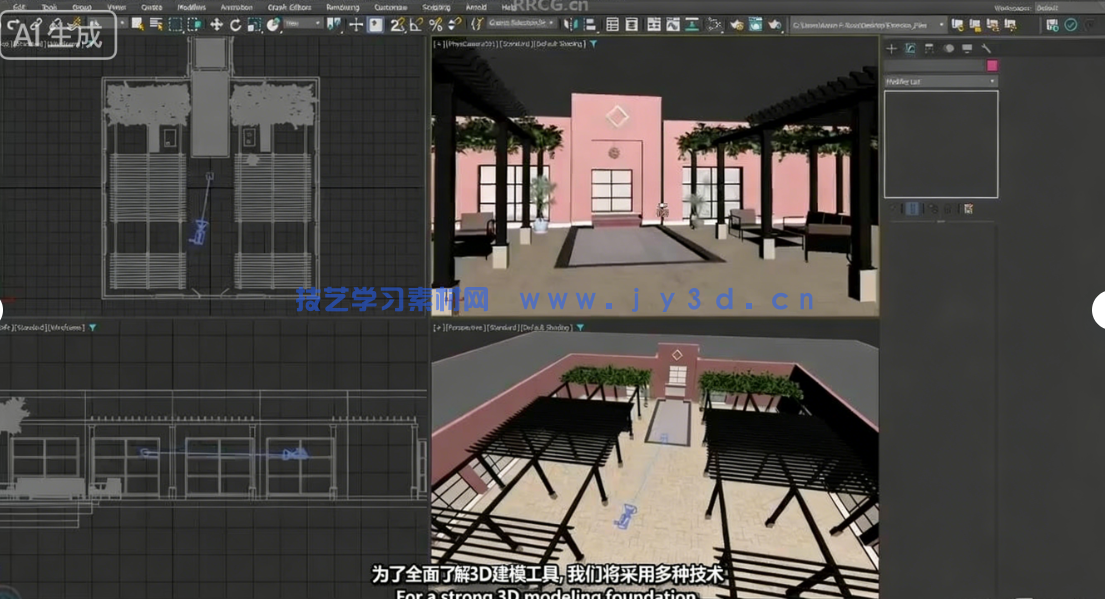Viewport: 1105px width, 599px height.
Task: Open the Rendering menu
Action: click(x=342, y=6)
